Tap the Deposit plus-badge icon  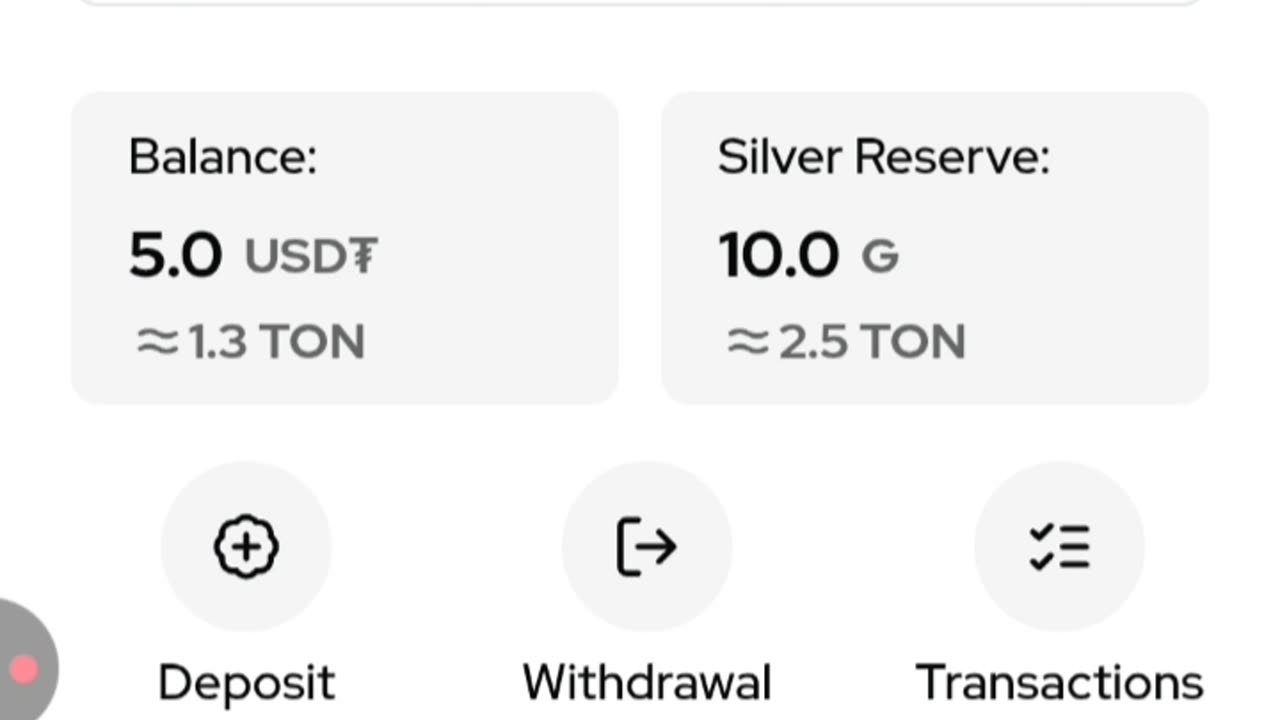click(x=246, y=546)
